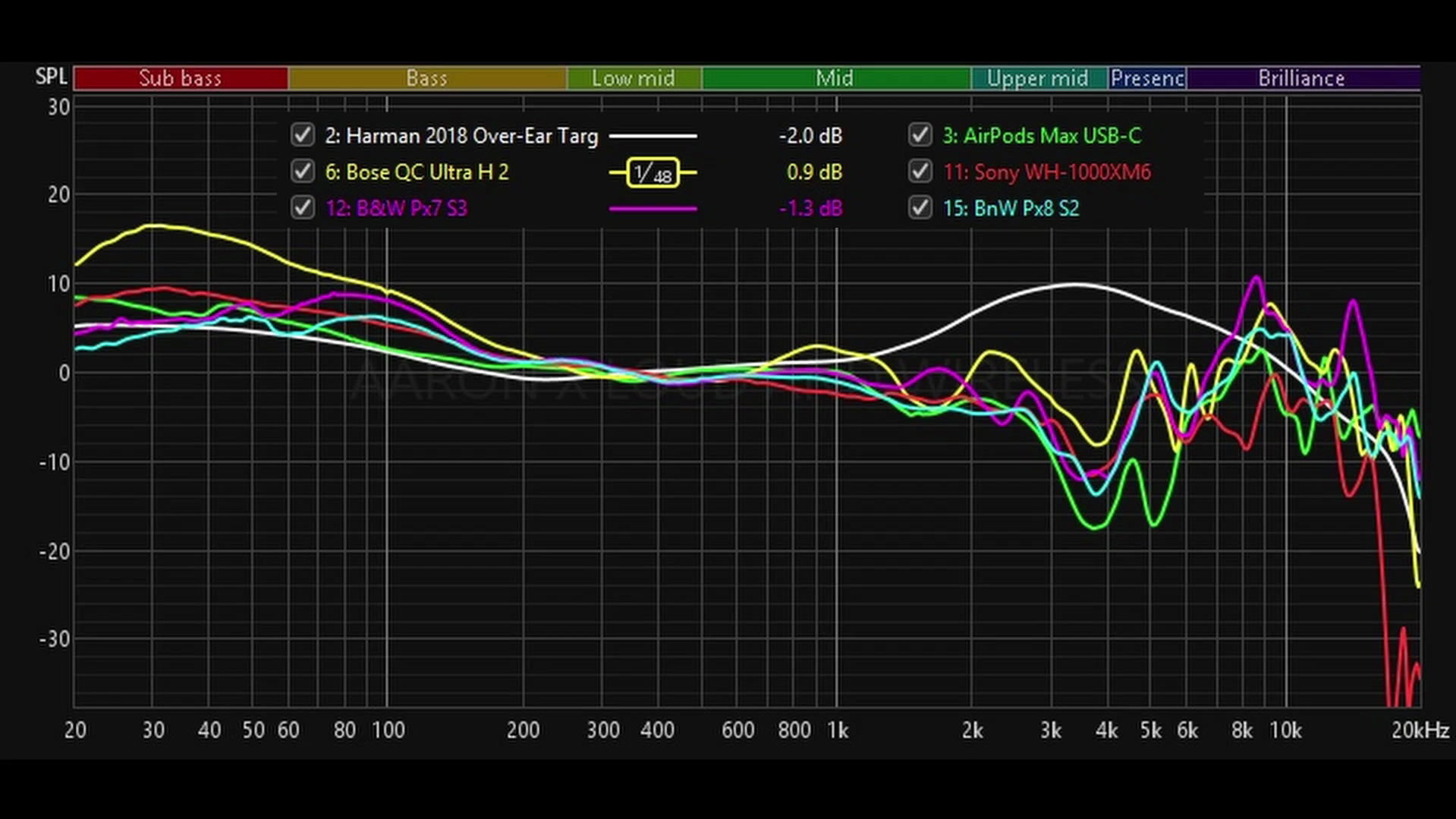This screenshot has height=819, width=1456.
Task: Click the 0.9 dB offset value
Action: 814,172
